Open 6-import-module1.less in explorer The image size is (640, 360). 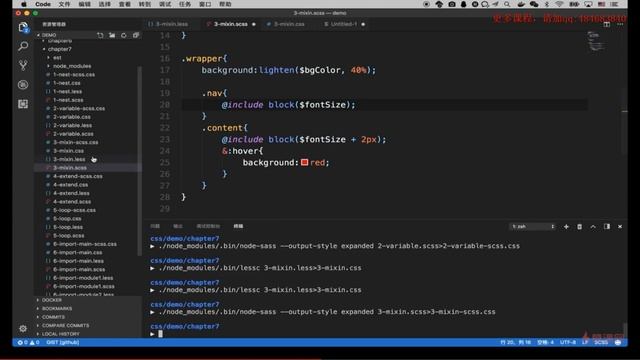(x=83, y=278)
